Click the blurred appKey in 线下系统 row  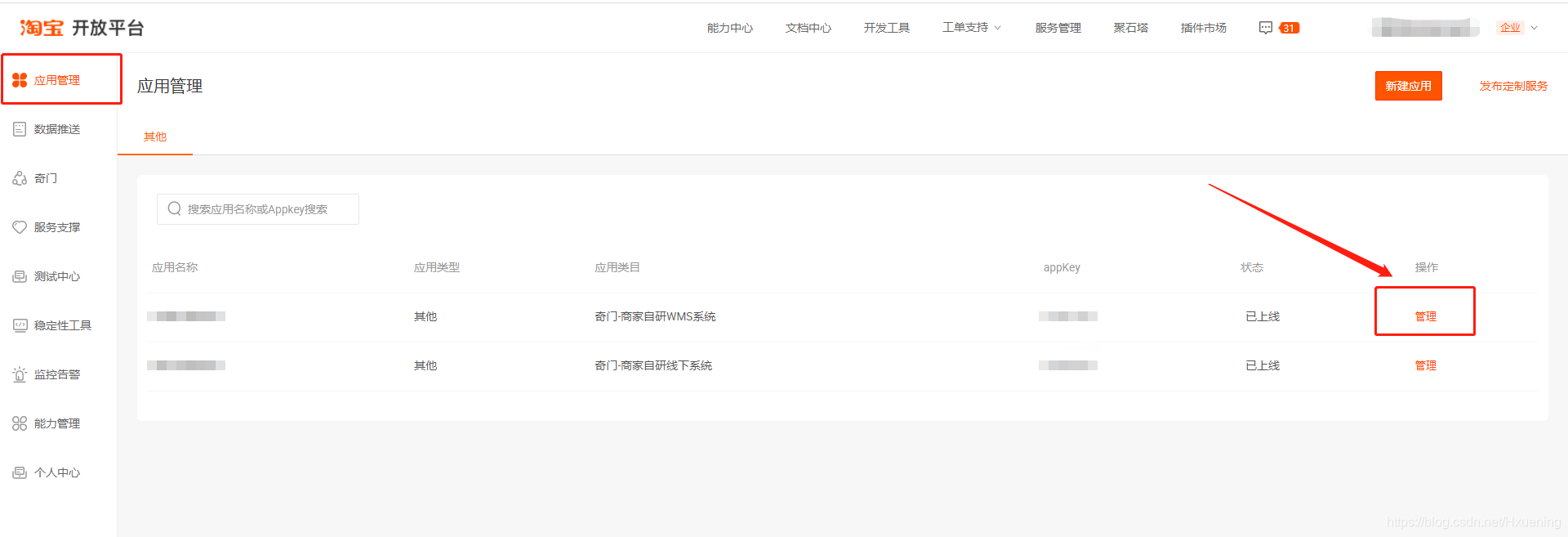(1068, 365)
